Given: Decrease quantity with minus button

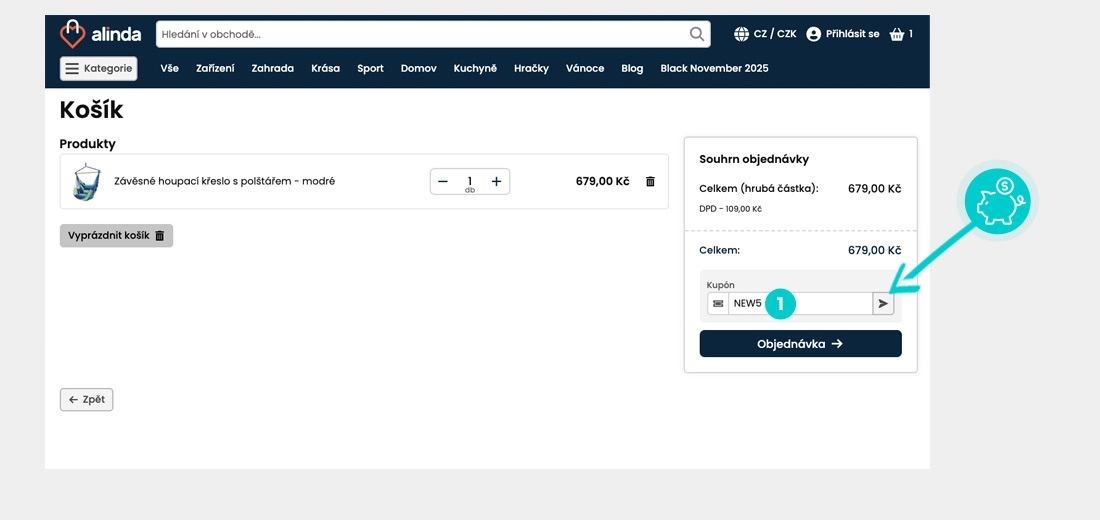Looking at the screenshot, I should click(443, 181).
